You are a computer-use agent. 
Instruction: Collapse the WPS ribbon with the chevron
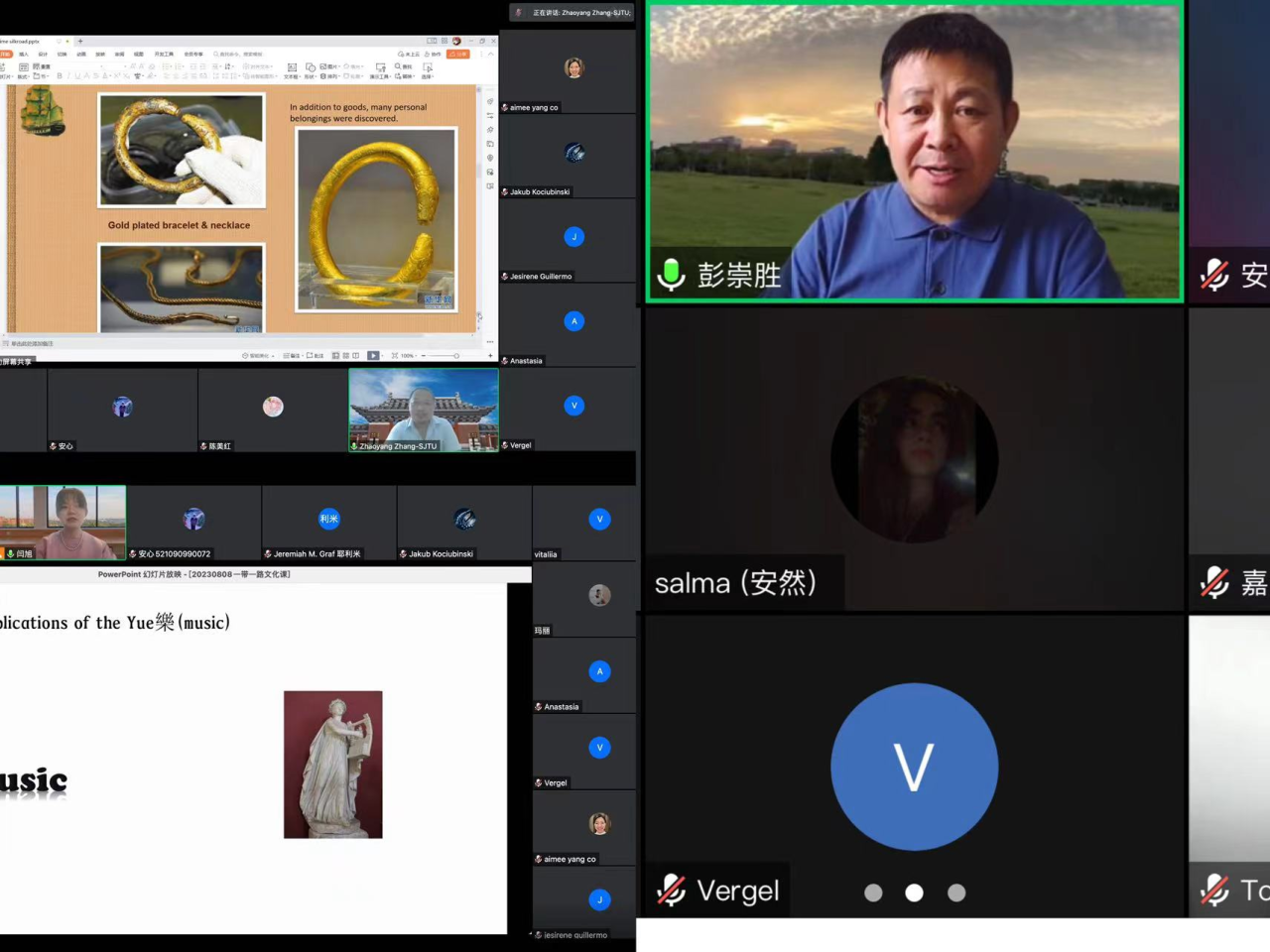click(x=491, y=54)
